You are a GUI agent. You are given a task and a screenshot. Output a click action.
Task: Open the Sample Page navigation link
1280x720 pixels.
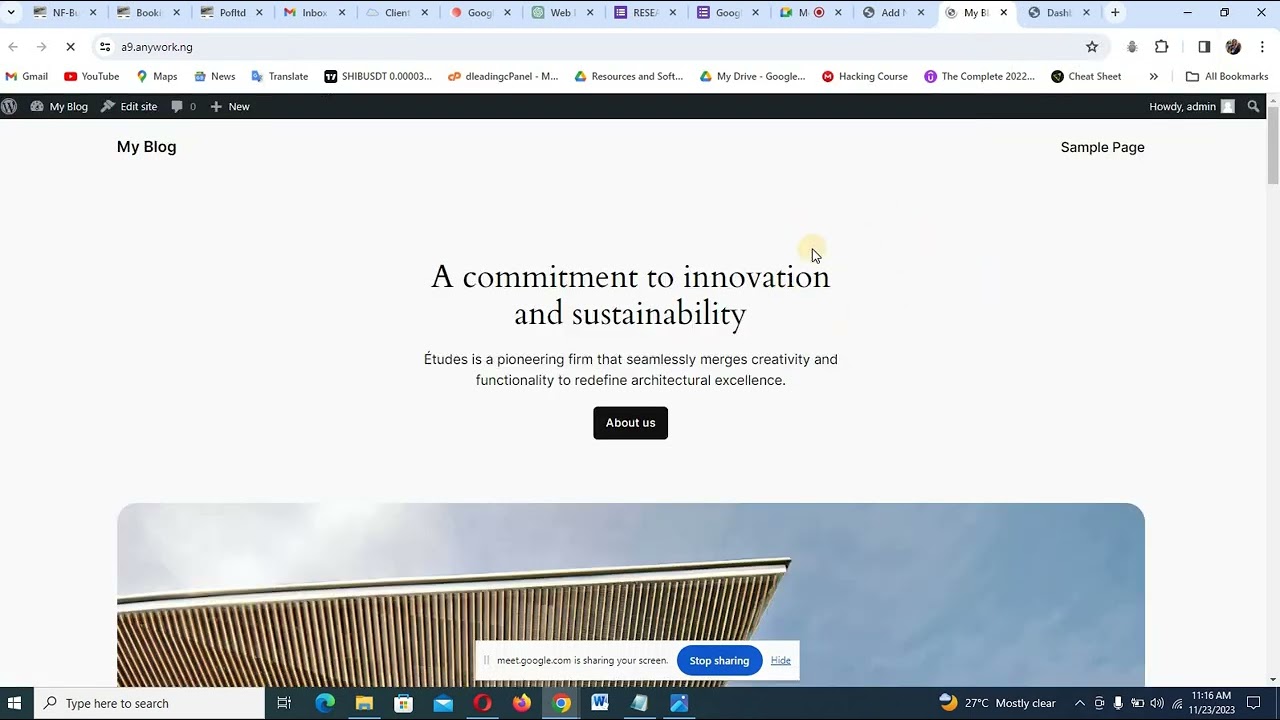1102,147
